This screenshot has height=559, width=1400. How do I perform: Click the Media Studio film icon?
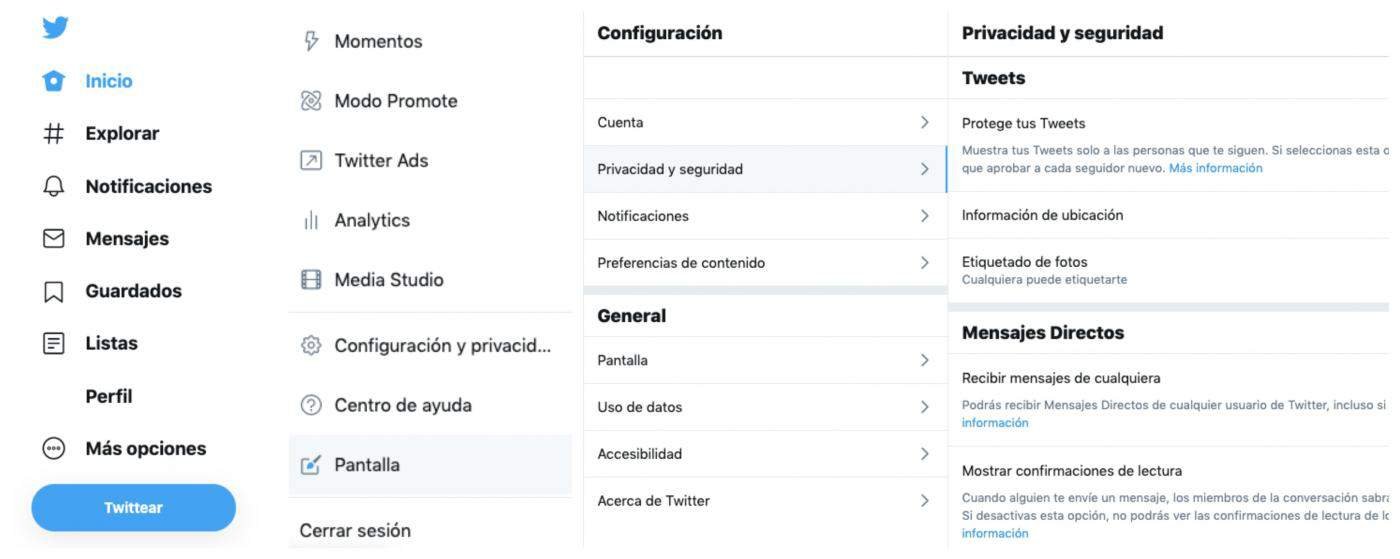[311, 280]
